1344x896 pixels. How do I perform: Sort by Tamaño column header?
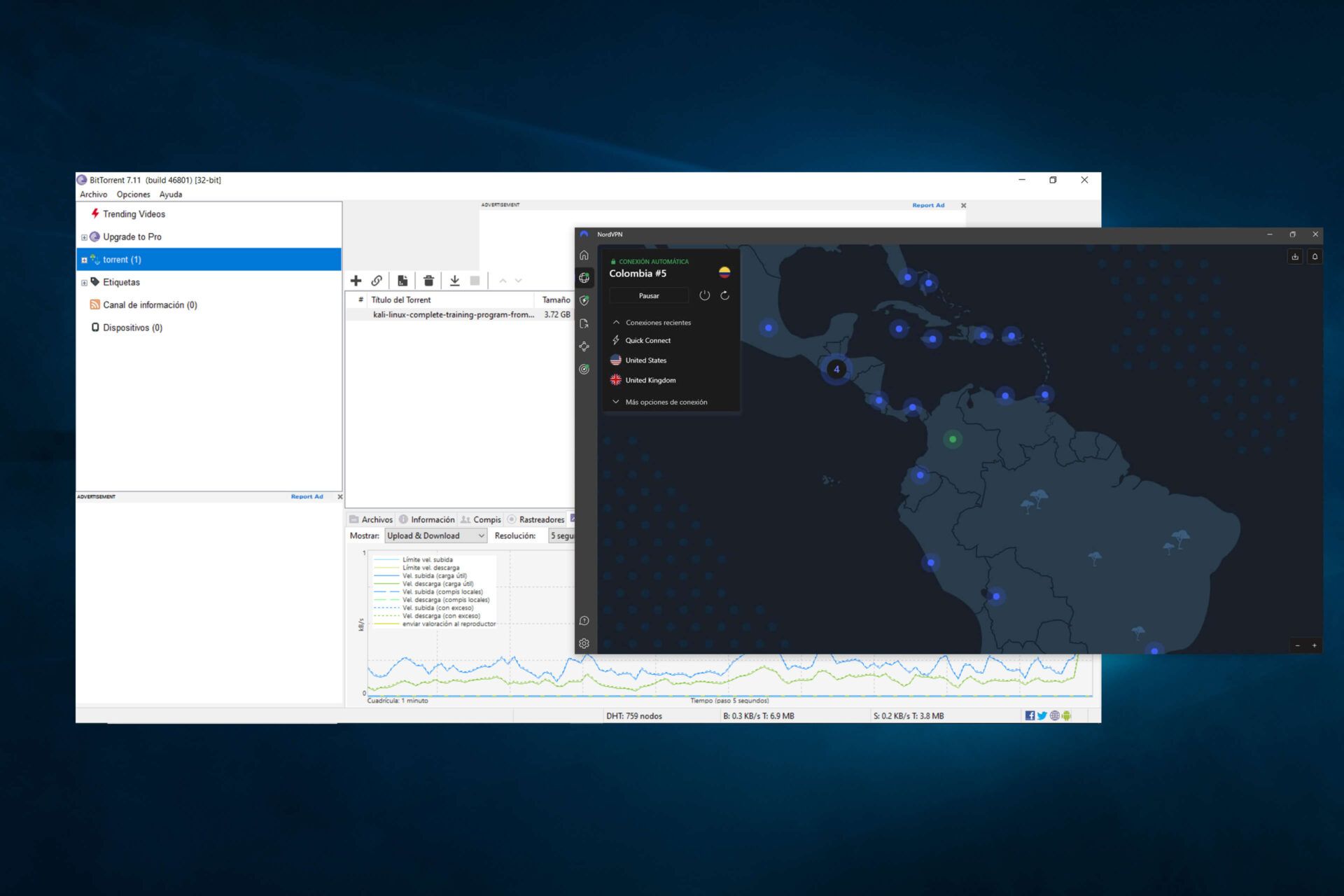click(x=556, y=300)
